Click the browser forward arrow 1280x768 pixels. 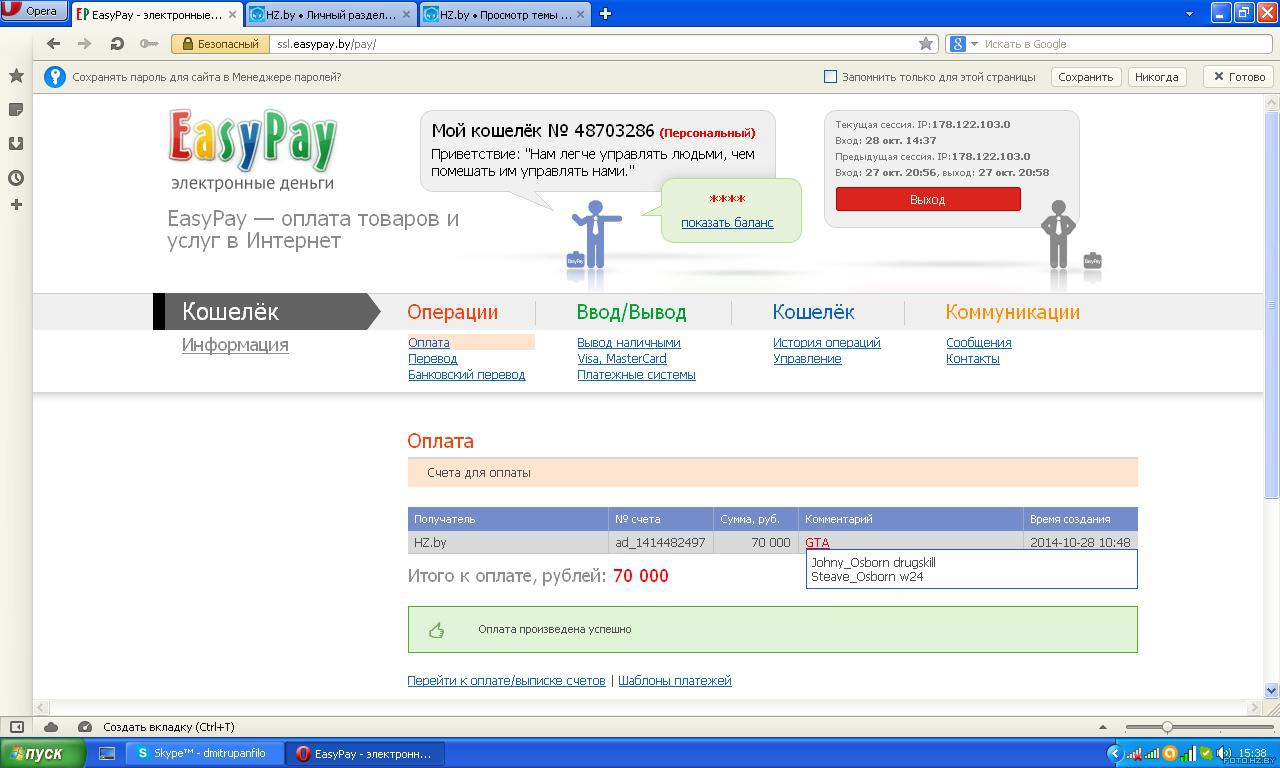pyautogui.click(x=85, y=44)
